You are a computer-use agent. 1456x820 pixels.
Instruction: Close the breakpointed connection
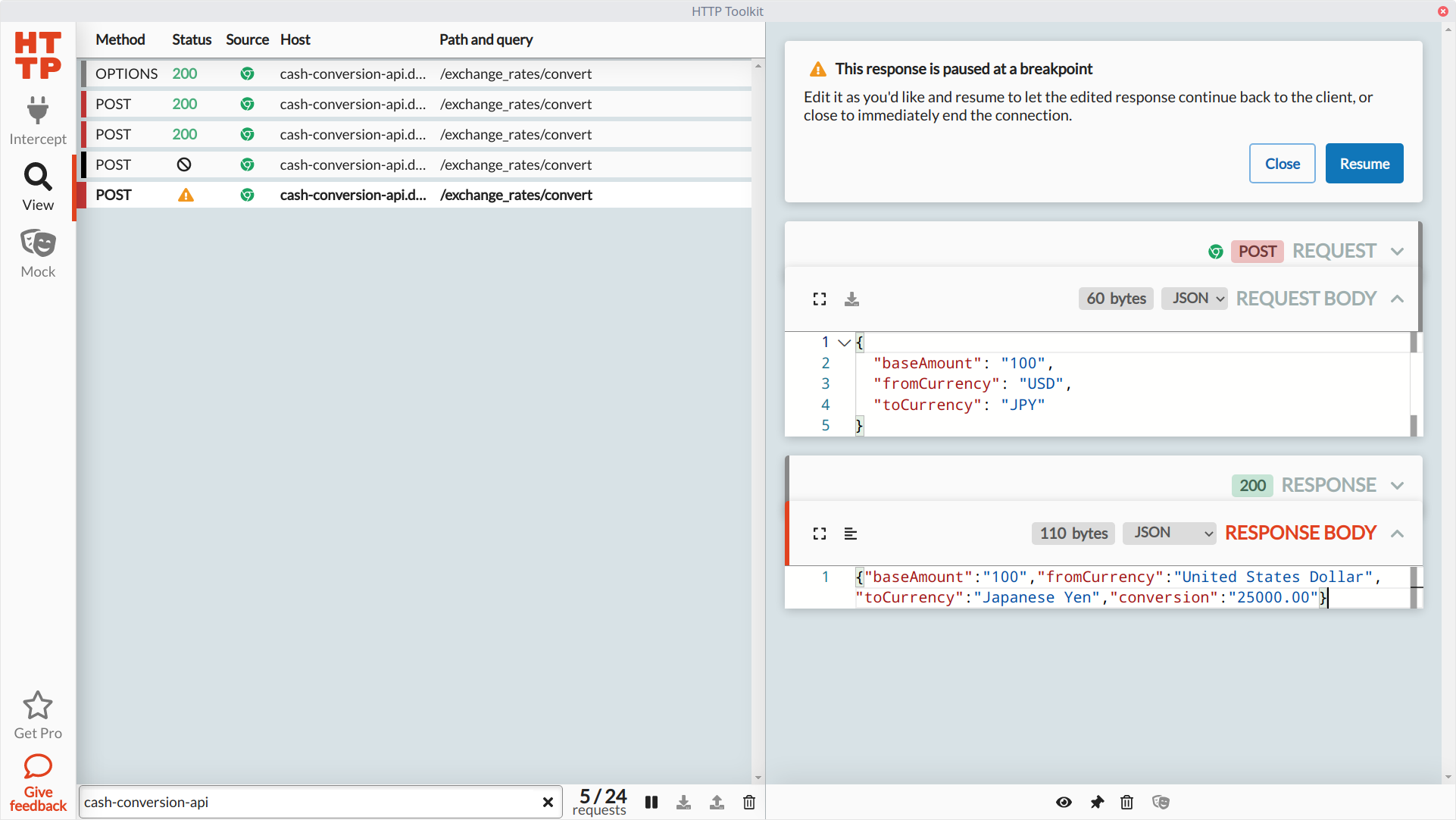pyautogui.click(x=1282, y=164)
